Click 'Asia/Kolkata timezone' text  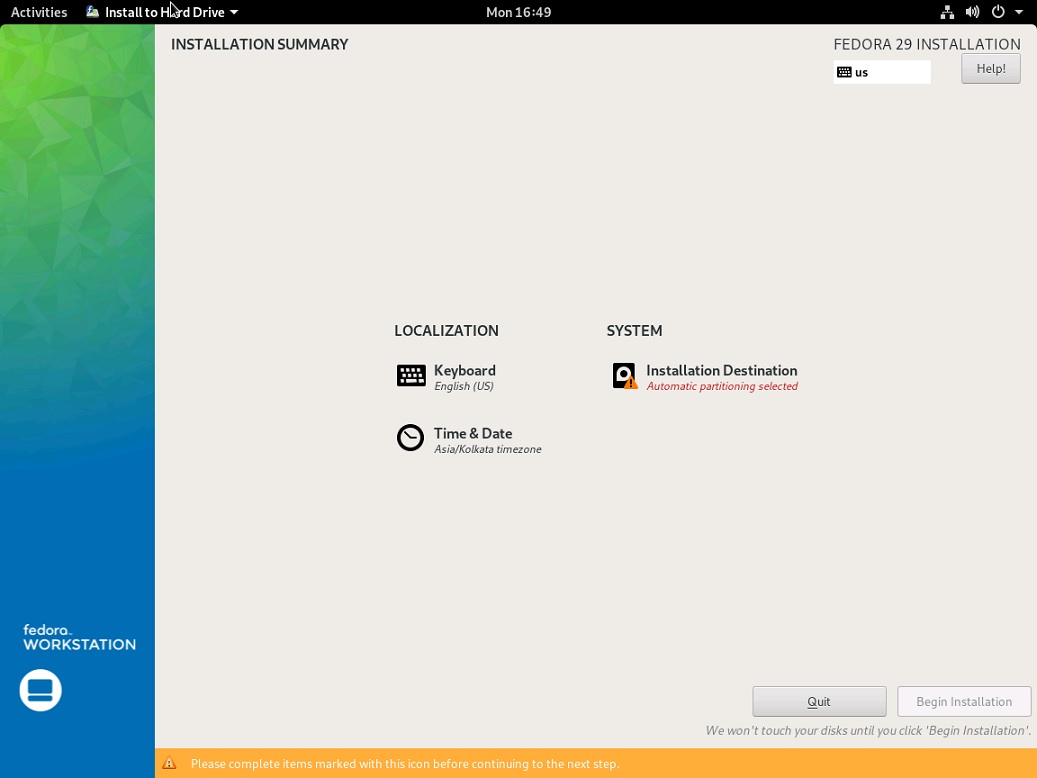(487, 449)
